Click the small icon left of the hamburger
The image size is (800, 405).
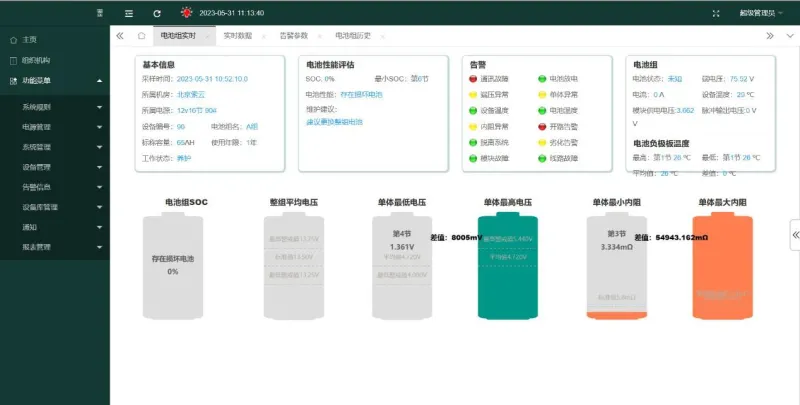[x=100, y=14]
